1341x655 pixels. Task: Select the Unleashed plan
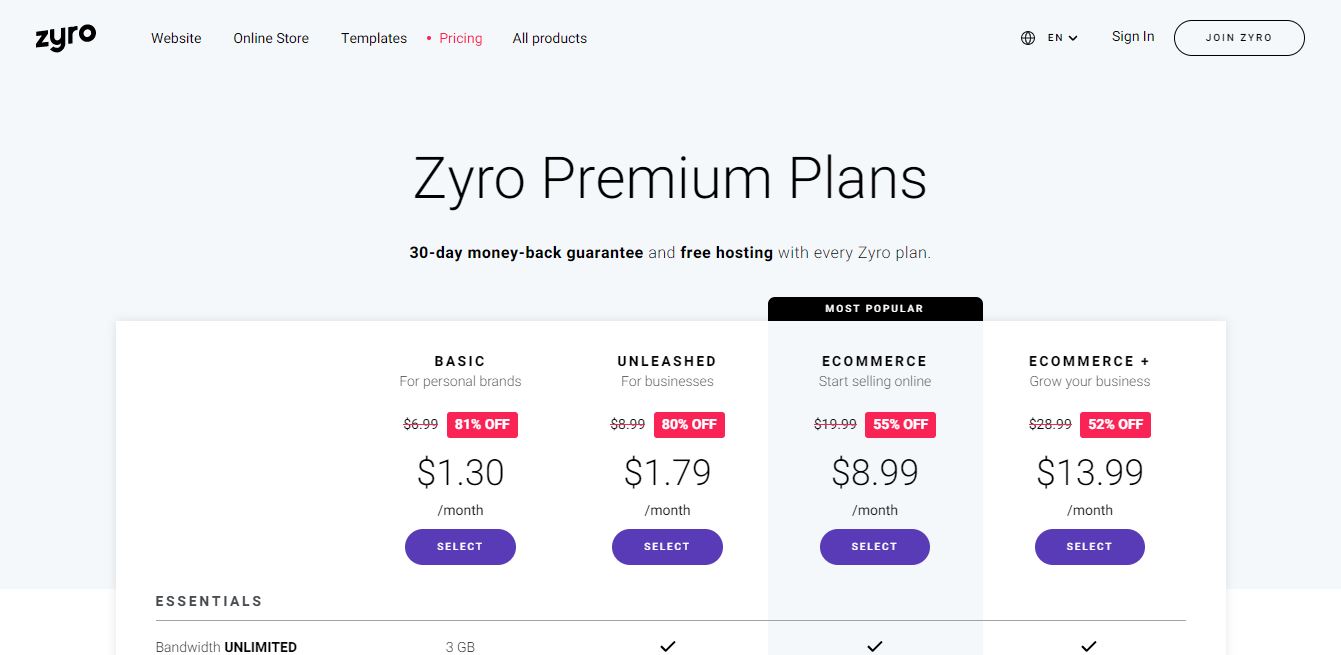point(667,547)
